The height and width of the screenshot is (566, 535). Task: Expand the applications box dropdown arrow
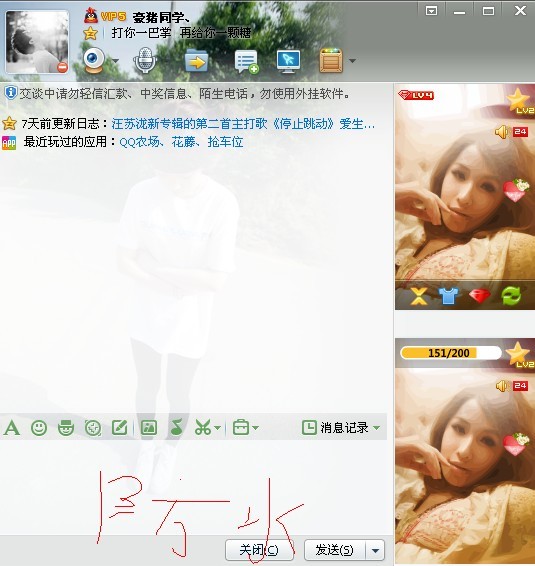pyautogui.click(x=352, y=61)
